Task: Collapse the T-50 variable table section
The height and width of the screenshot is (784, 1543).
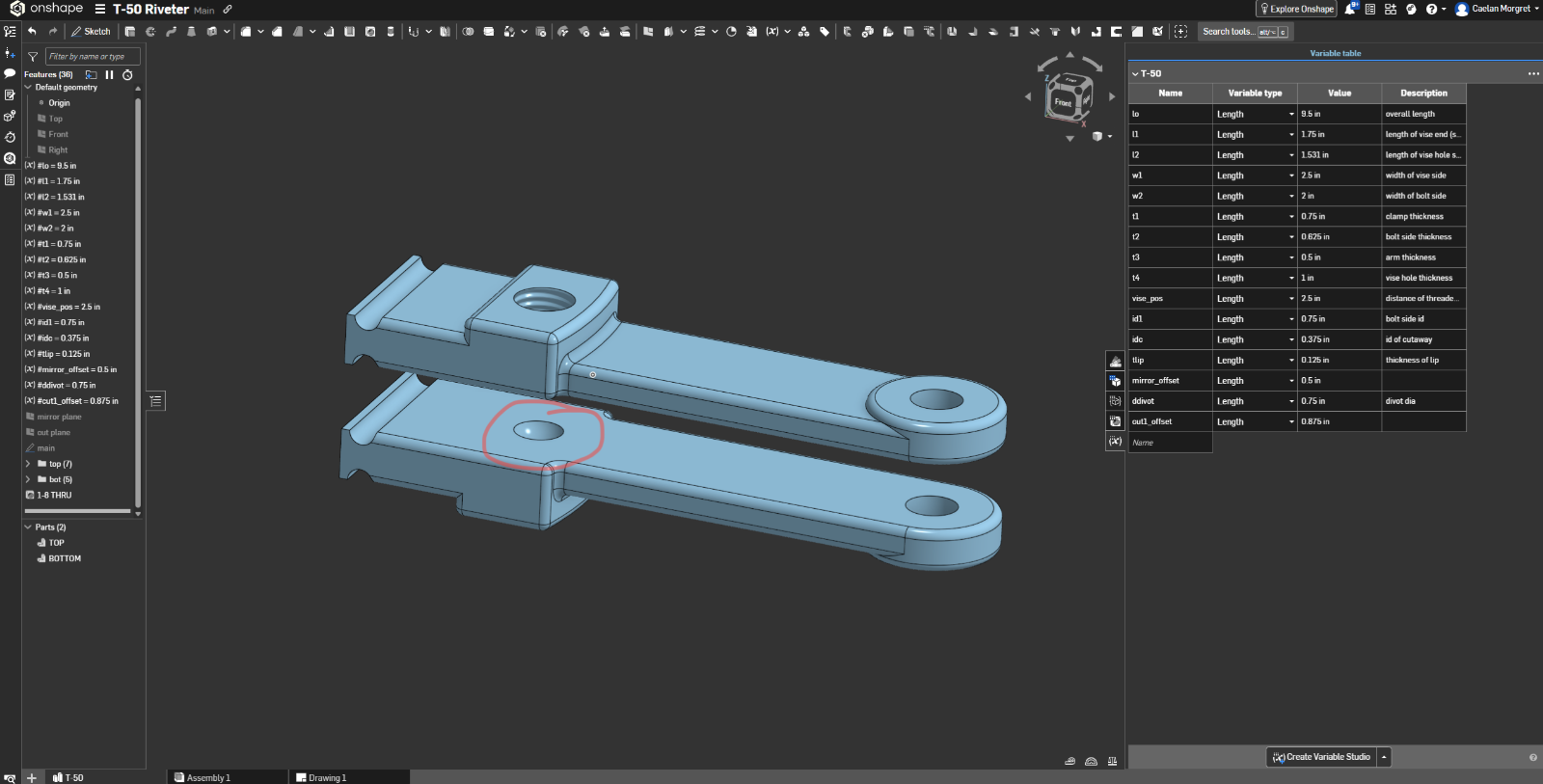Action: pyautogui.click(x=1135, y=73)
